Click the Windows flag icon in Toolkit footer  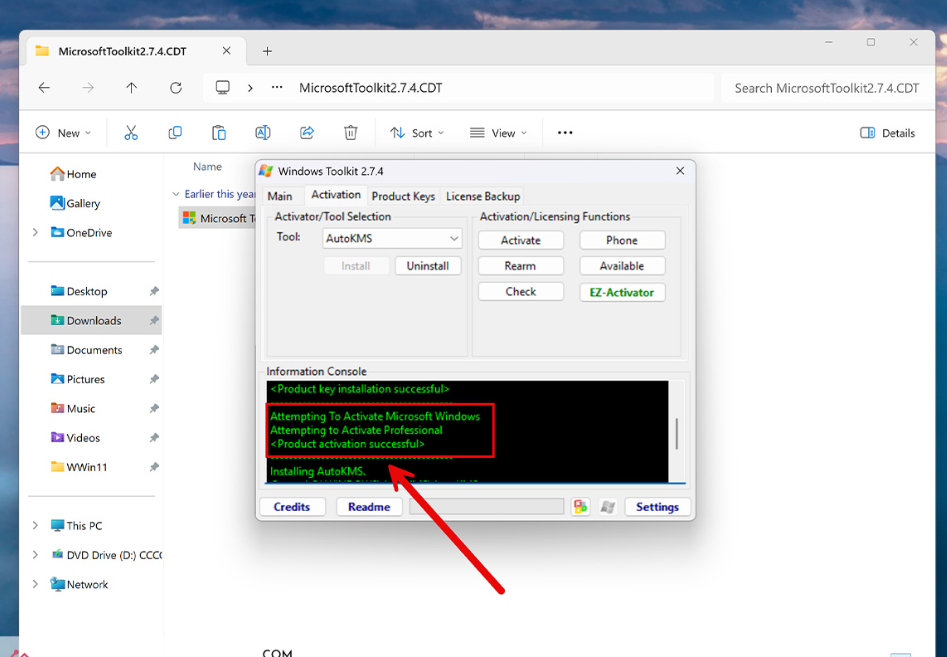(x=607, y=507)
